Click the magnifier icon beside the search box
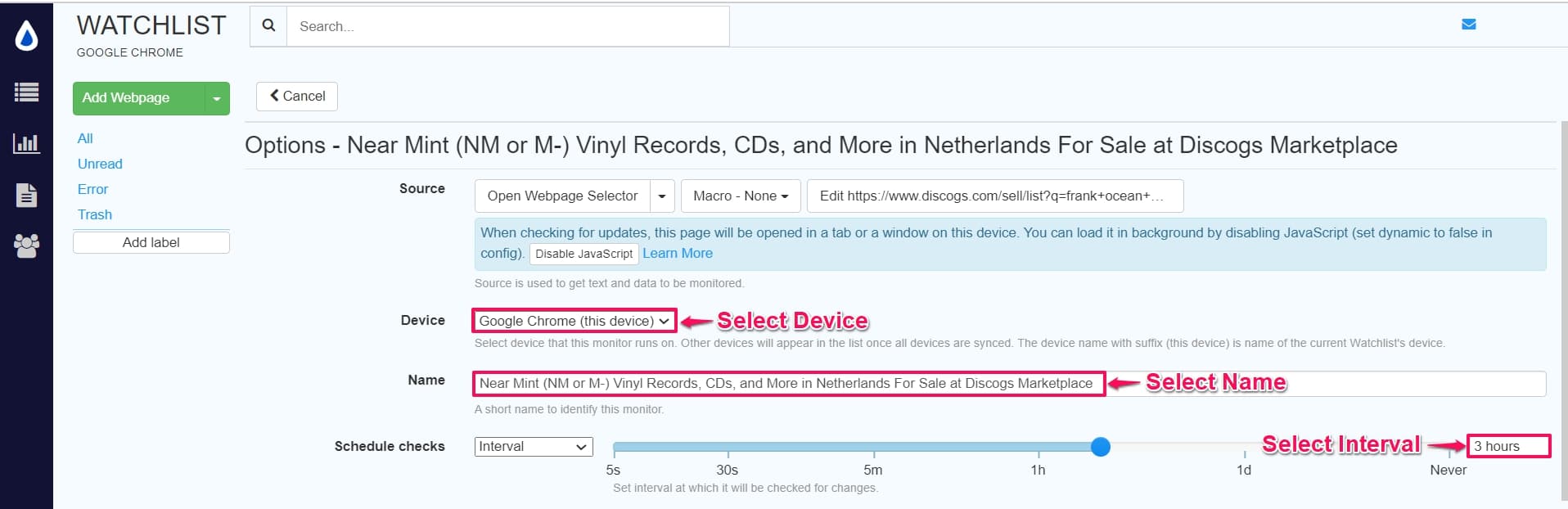Screen dimensions: 1568x509 (x=268, y=25)
